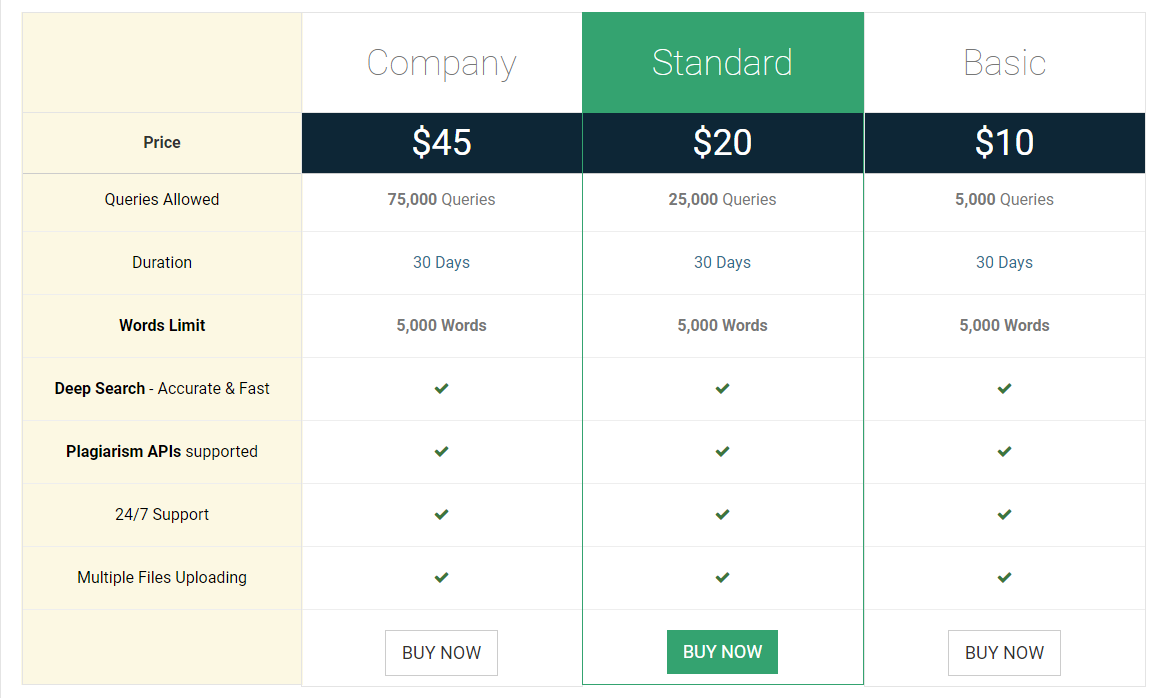
Task: Click Basic plan Multiple Files Uploading checkmark
Action: coord(1004,577)
